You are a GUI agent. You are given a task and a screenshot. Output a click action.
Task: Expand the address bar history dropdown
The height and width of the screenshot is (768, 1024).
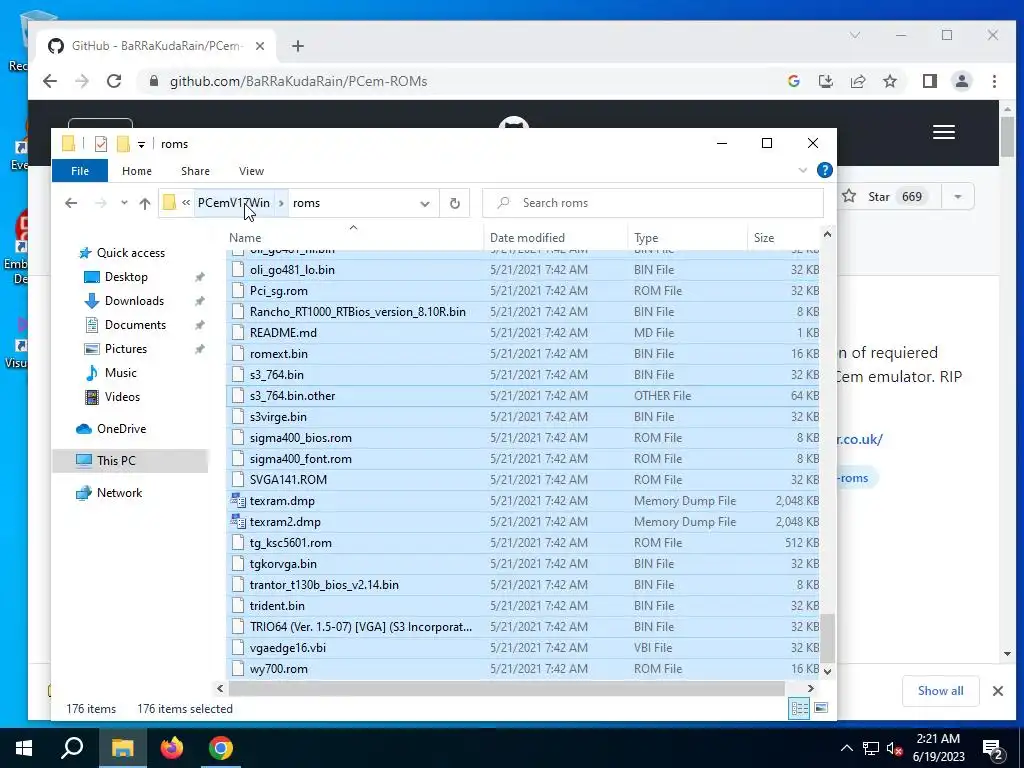(x=424, y=203)
